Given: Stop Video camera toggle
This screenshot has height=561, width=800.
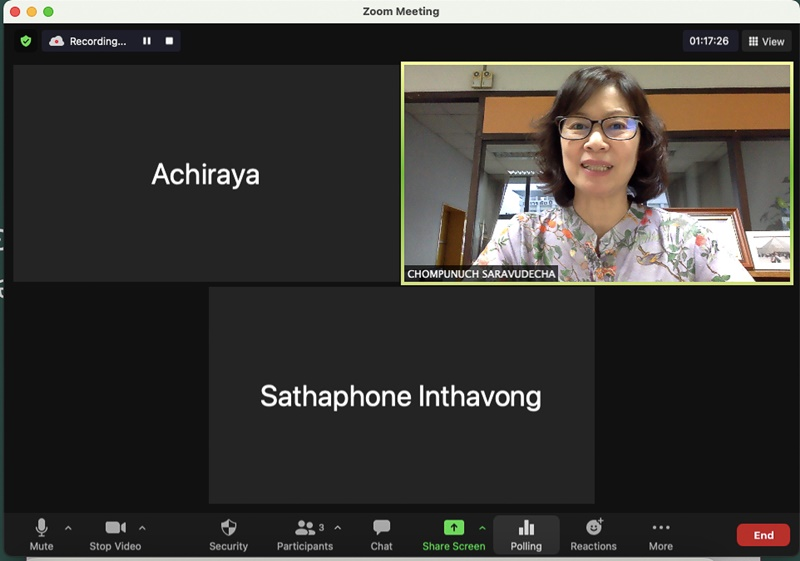Looking at the screenshot, I should pyautogui.click(x=115, y=534).
